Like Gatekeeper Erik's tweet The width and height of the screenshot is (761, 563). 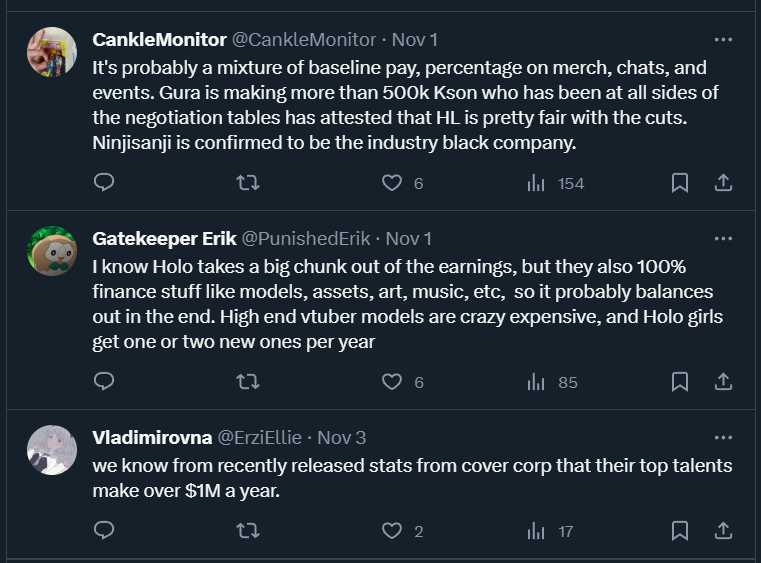click(392, 382)
